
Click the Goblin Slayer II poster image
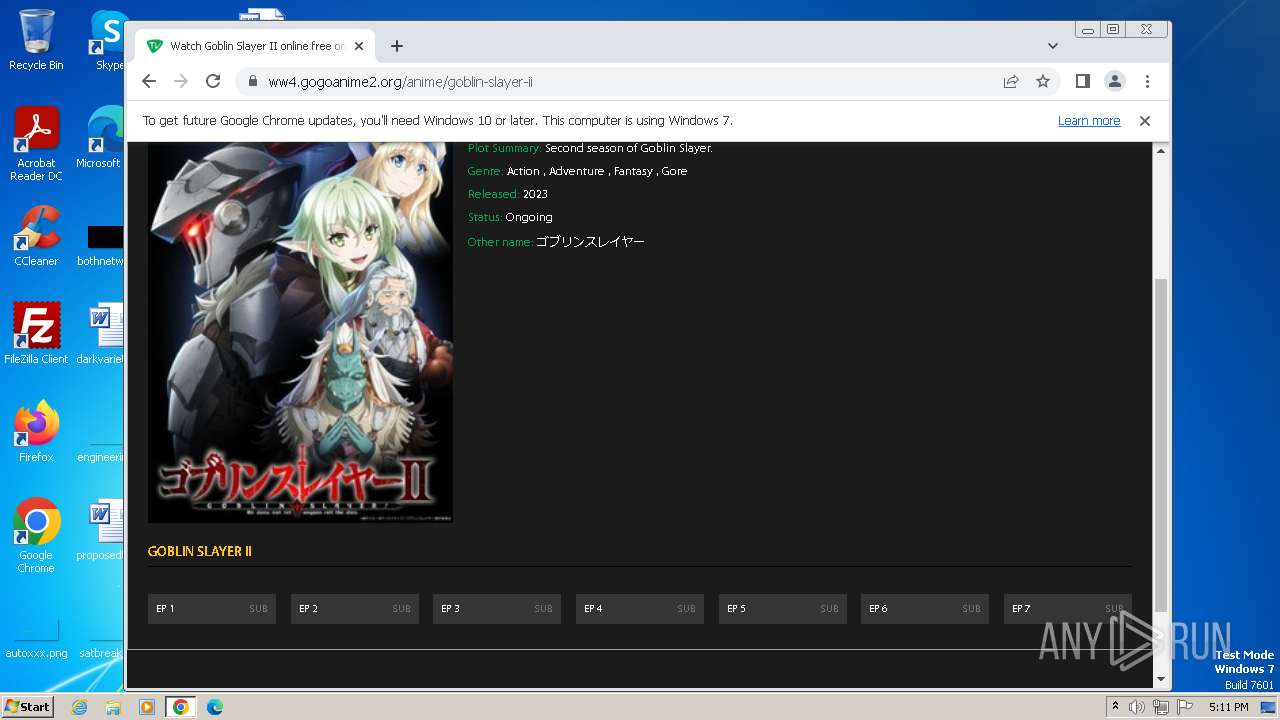[300, 332]
